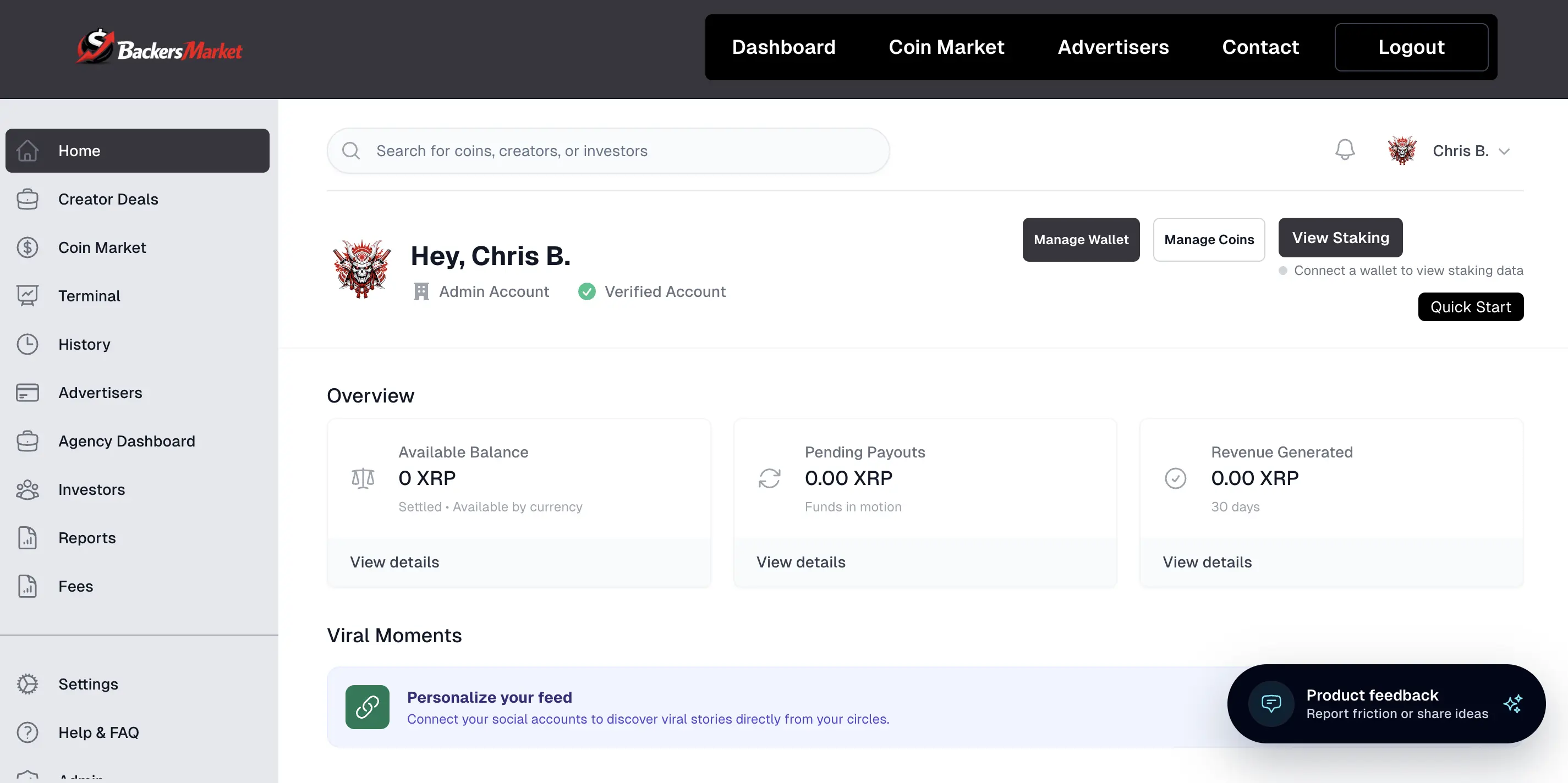Click the BackersMarket logo

coord(160,47)
